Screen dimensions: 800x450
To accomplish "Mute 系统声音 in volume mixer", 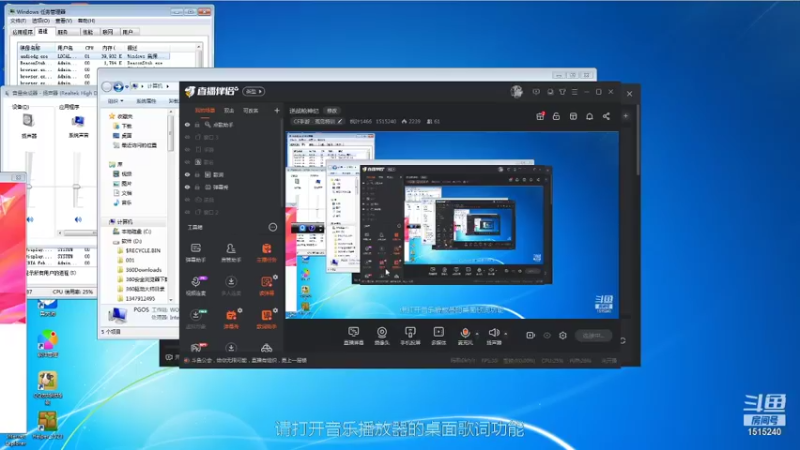I will [x=78, y=219].
